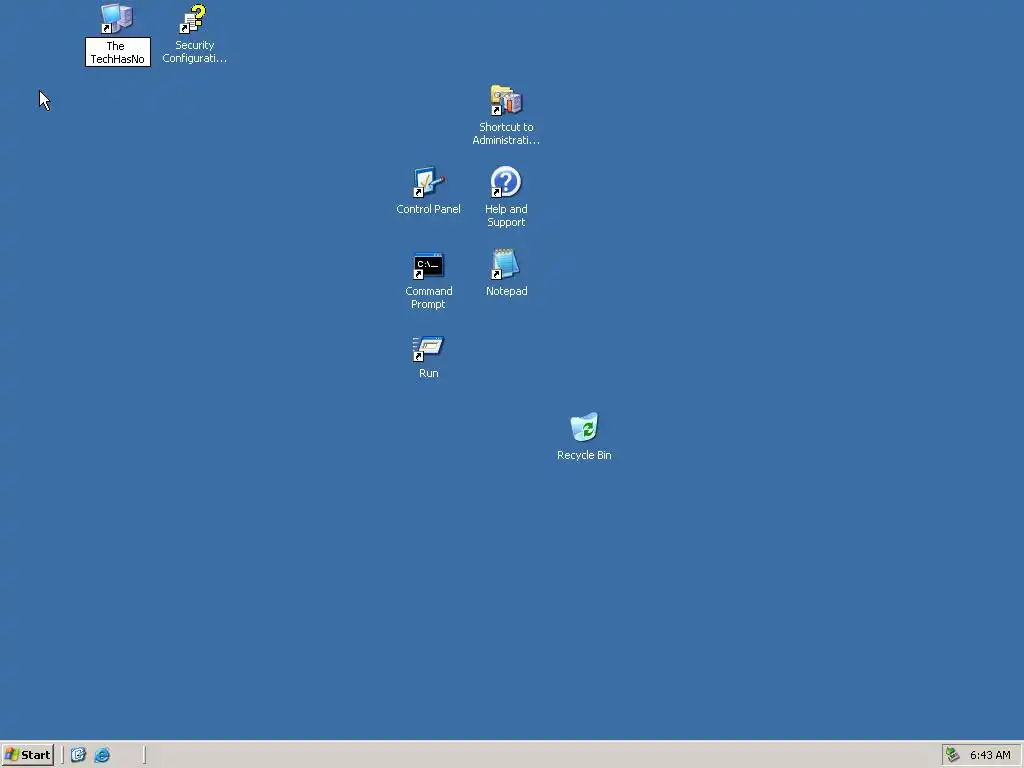Select the Run shortcut icon
This screenshot has width=1024, height=768.
pyautogui.click(x=428, y=347)
